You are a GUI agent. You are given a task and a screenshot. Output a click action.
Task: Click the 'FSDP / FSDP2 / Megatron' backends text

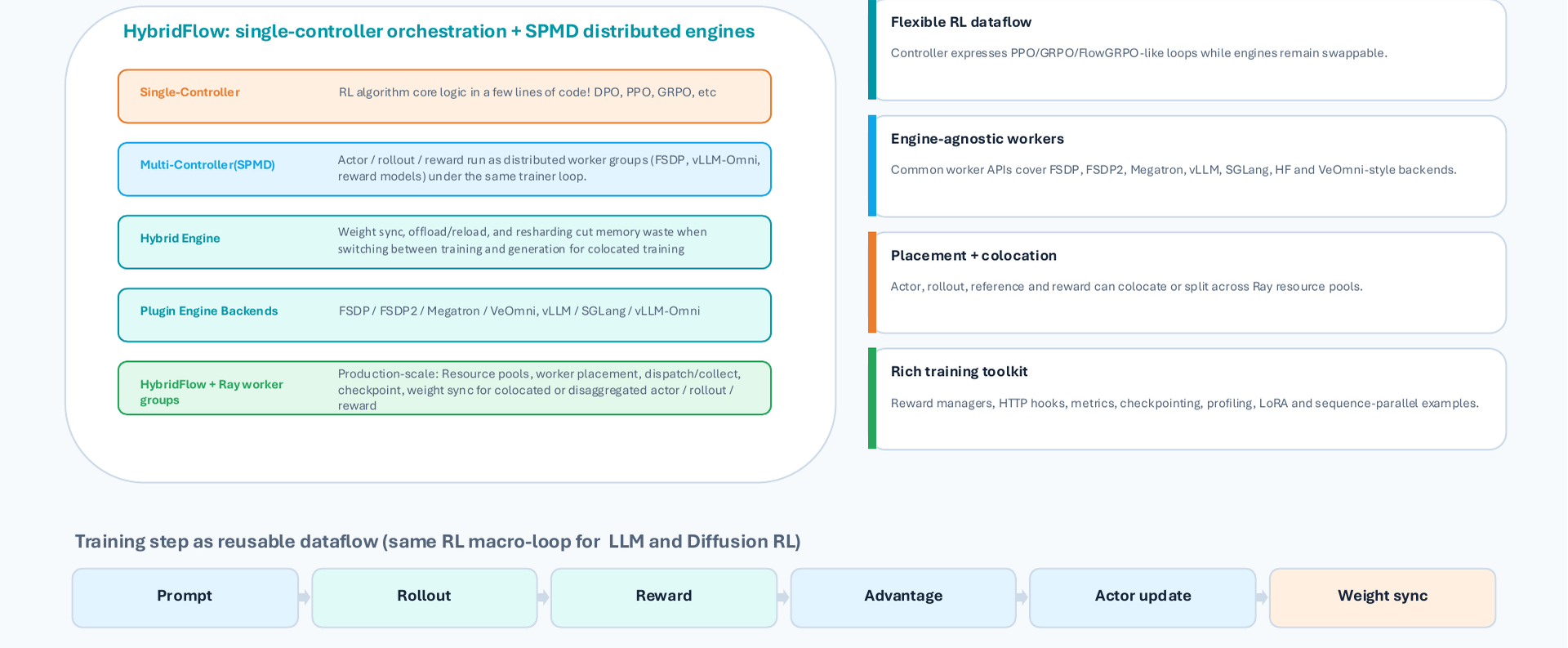coord(519,311)
